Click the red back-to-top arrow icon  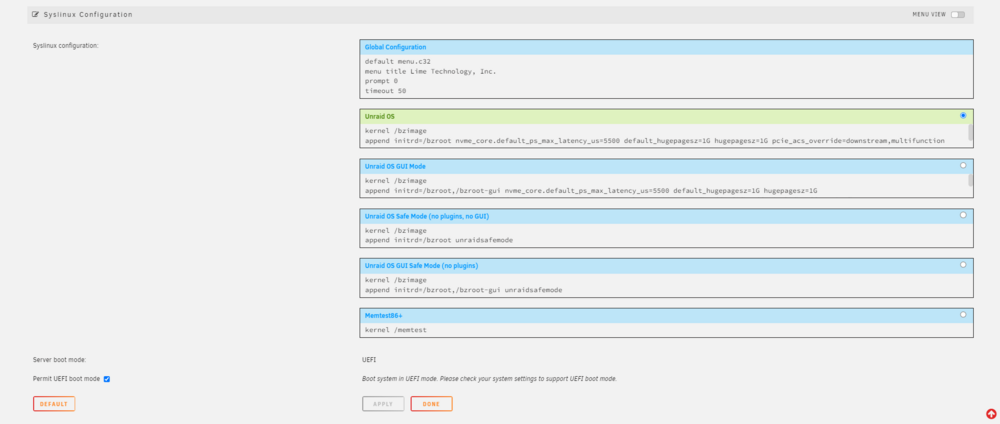(990, 414)
